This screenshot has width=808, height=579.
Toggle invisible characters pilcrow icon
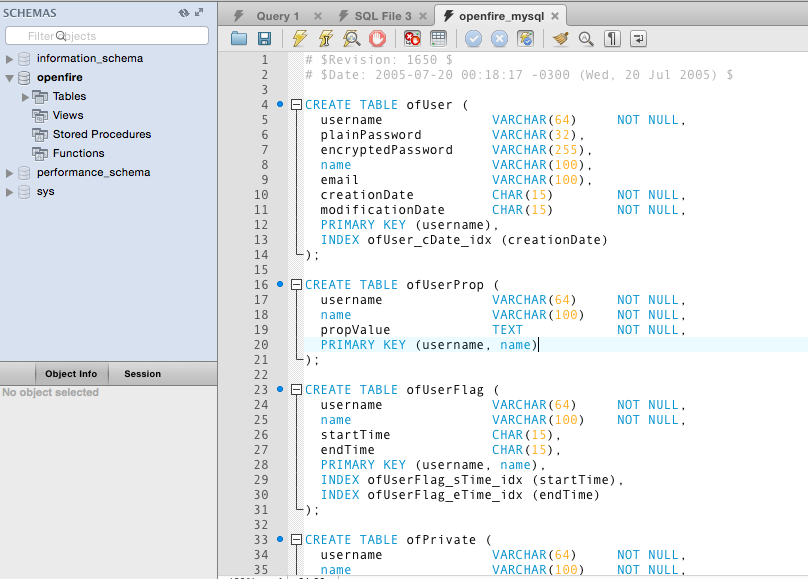[612, 39]
